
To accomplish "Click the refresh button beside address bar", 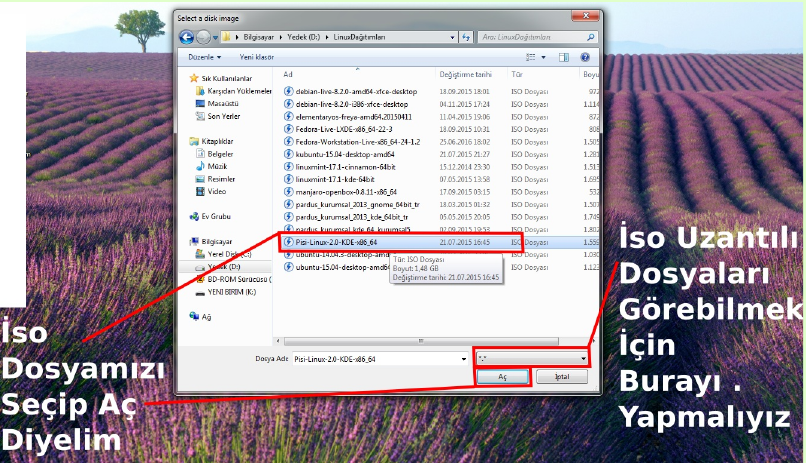I will 467,37.
